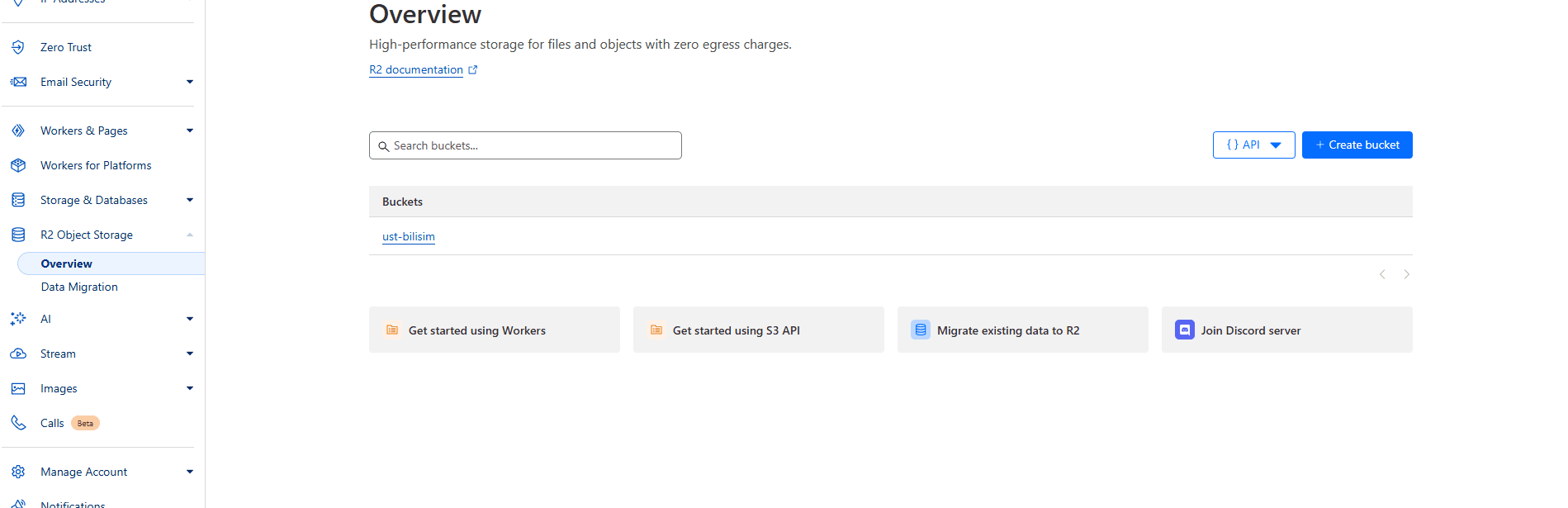The image size is (1568, 508).
Task: Open the ust-bilisim bucket link
Action: pos(409,236)
